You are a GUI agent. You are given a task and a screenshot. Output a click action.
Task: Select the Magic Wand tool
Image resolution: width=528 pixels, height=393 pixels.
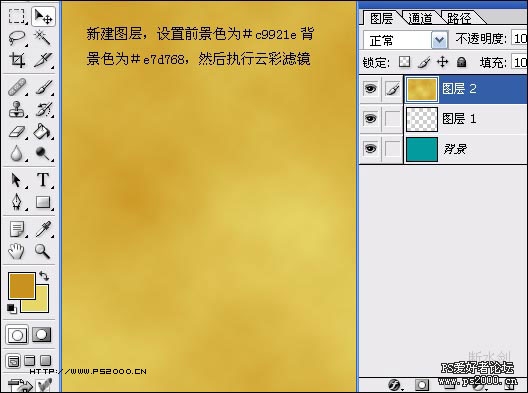coord(43,37)
